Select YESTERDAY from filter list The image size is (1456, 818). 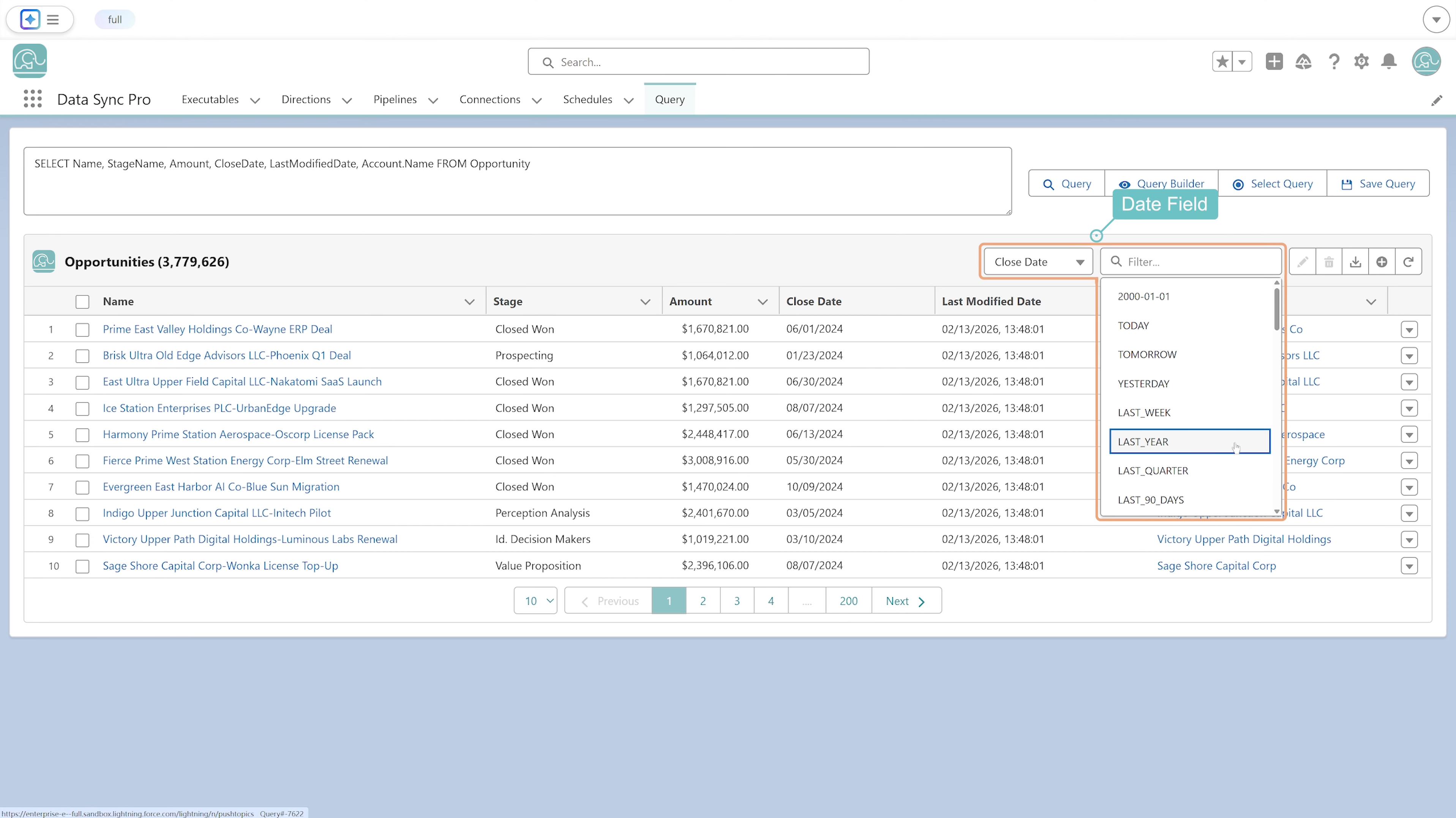(1190, 384)
